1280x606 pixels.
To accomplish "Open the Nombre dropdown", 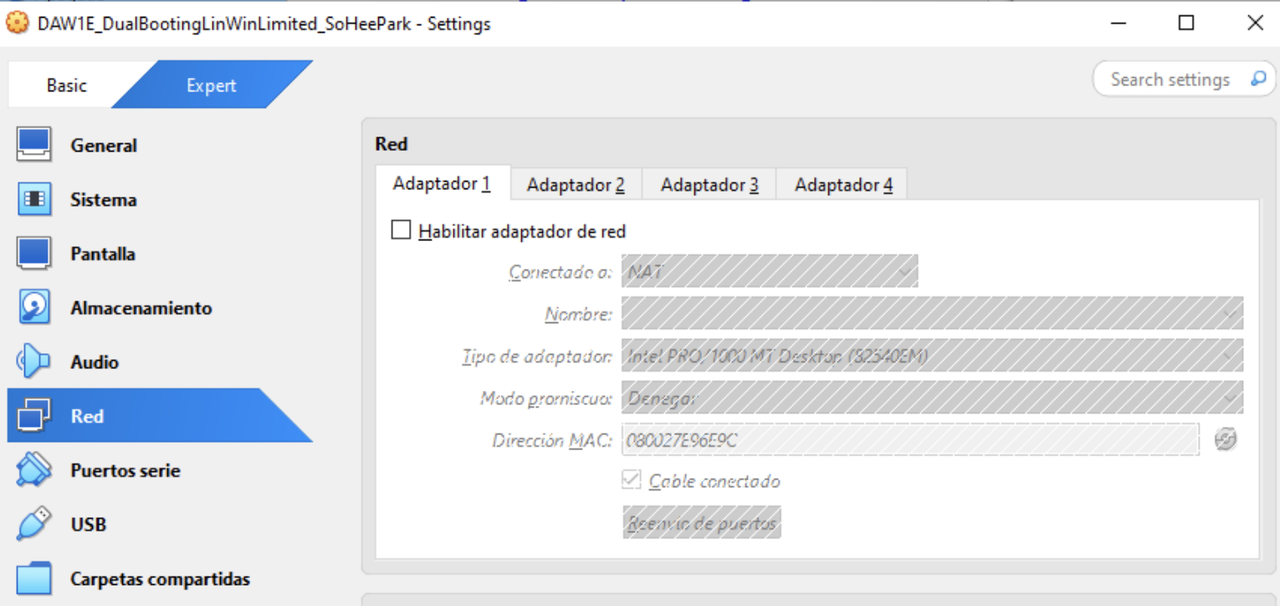I will pyautogui.click(x=932, y=313).
